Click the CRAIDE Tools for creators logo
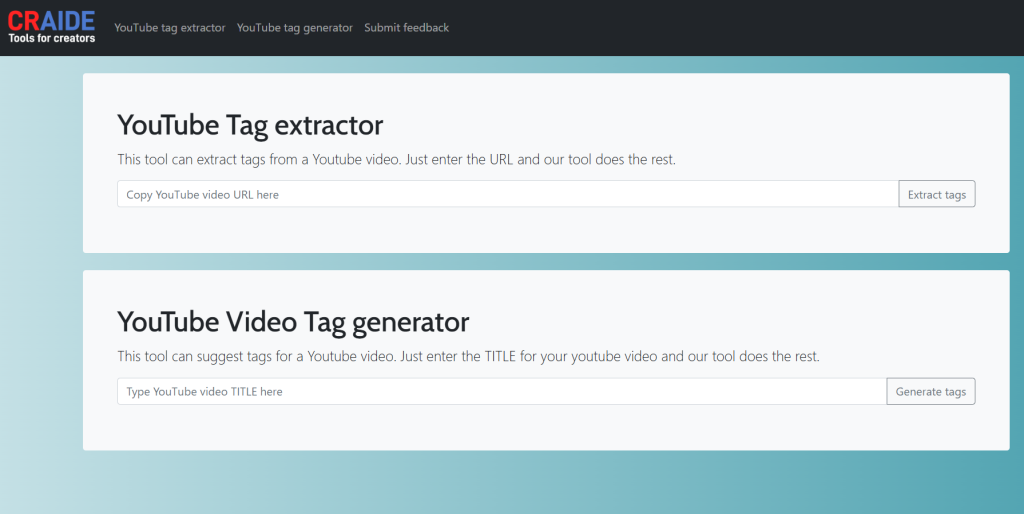 (x=52, y=27)
